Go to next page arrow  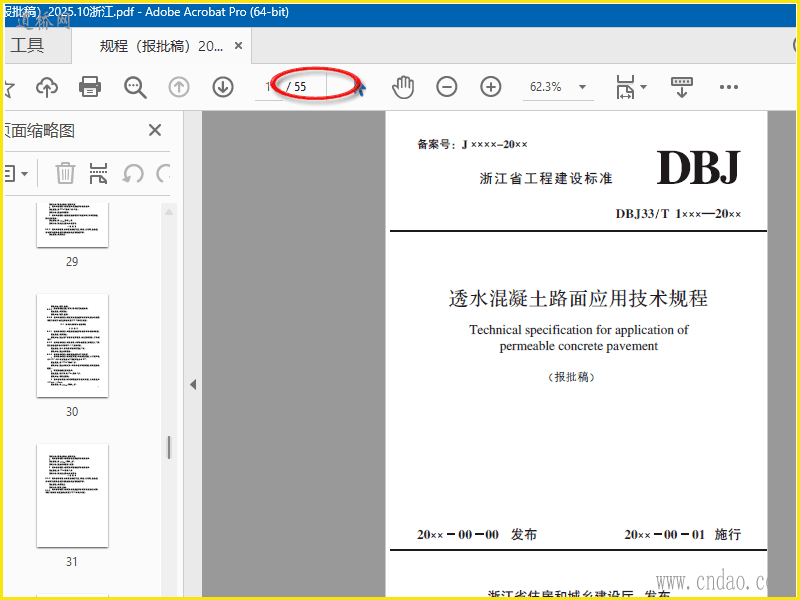(223, 87)
